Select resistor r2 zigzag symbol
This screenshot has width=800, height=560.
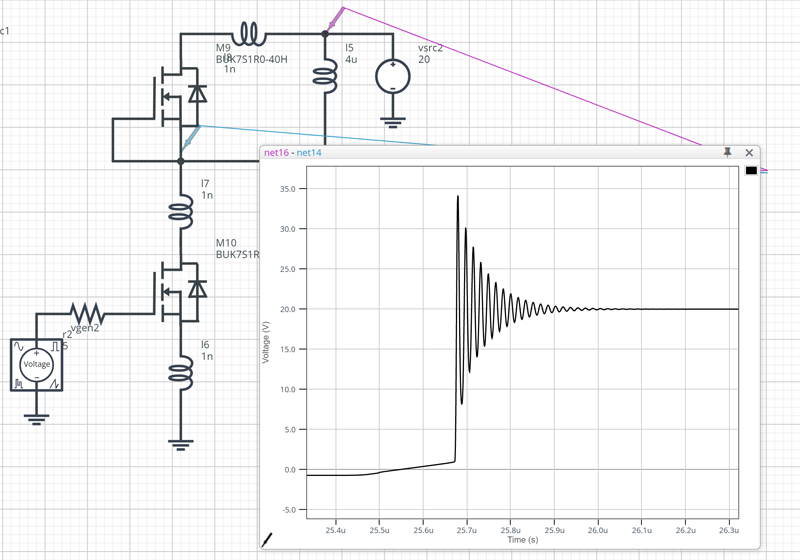click(x=87, y=314)
